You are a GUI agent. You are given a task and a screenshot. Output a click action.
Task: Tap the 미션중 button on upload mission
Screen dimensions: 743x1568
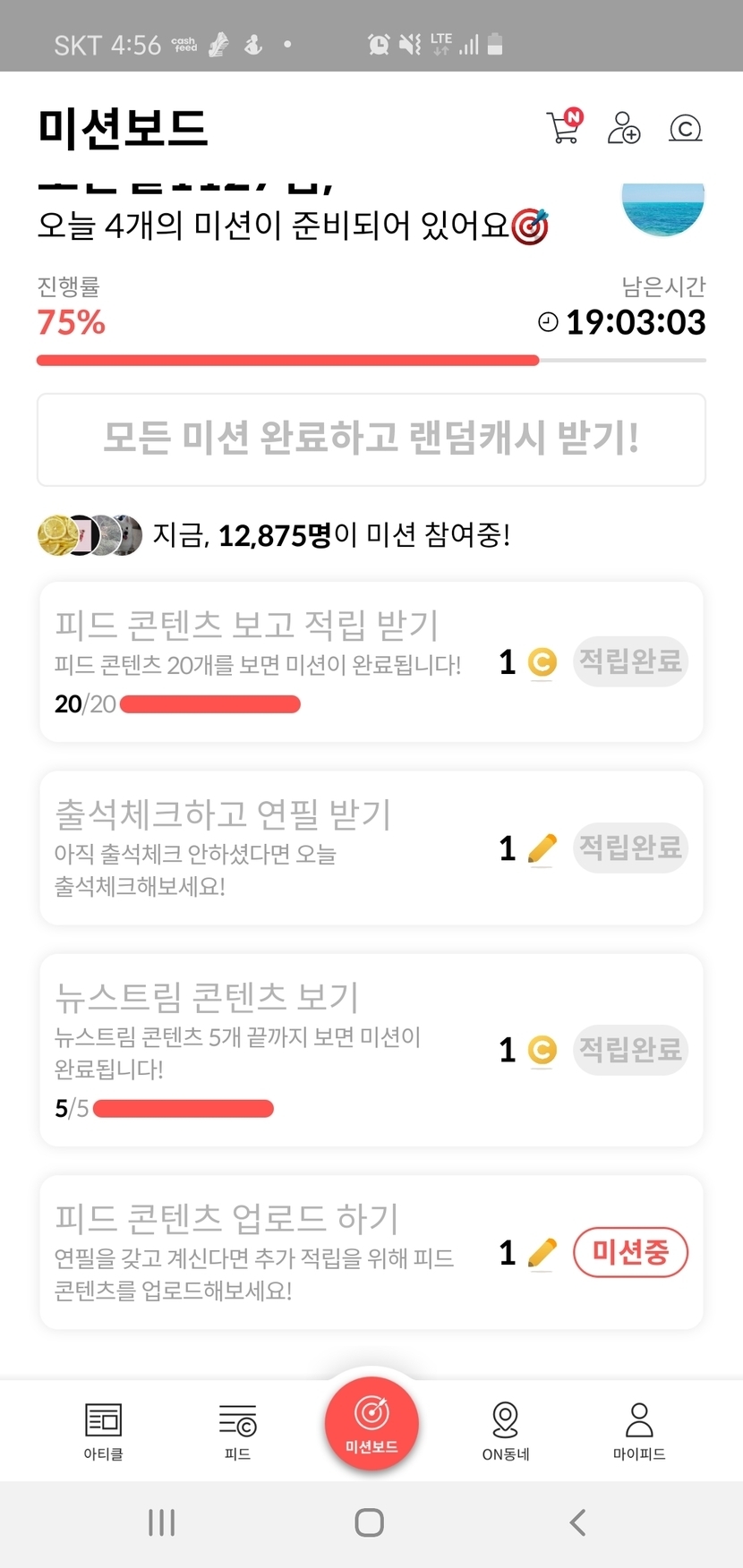pyautogui.click(x=630, y=1252)
